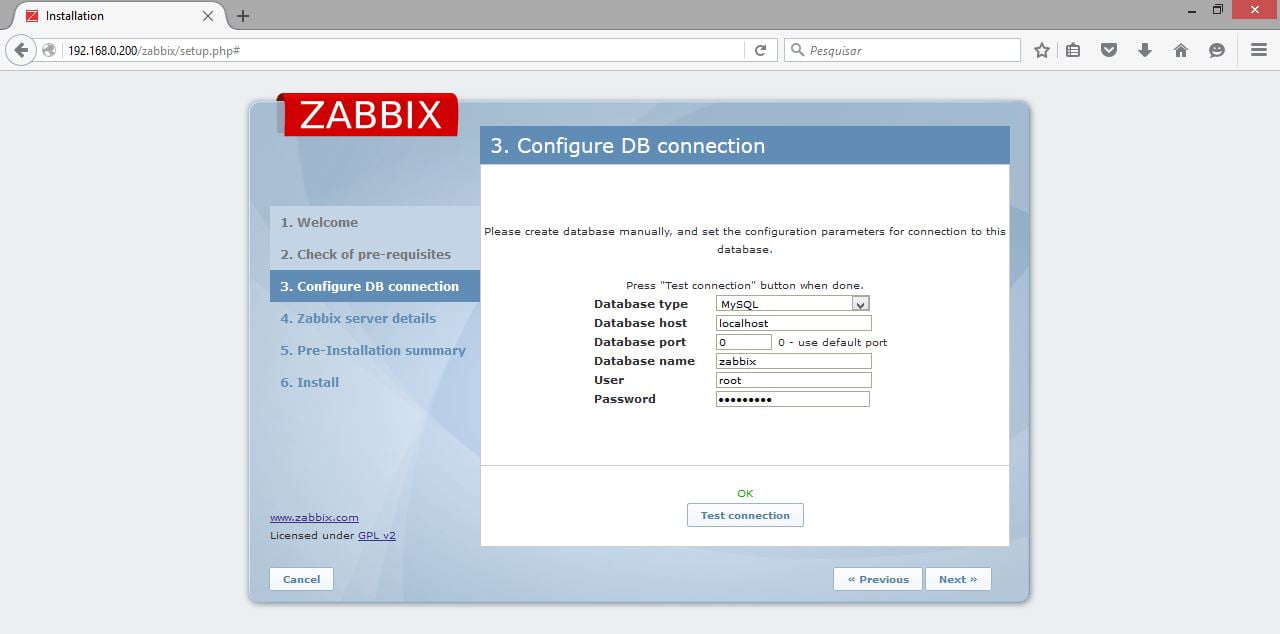1280x634 pixels.
Task: Bookmark this page with the star icon
Action: coord(1041,50)
